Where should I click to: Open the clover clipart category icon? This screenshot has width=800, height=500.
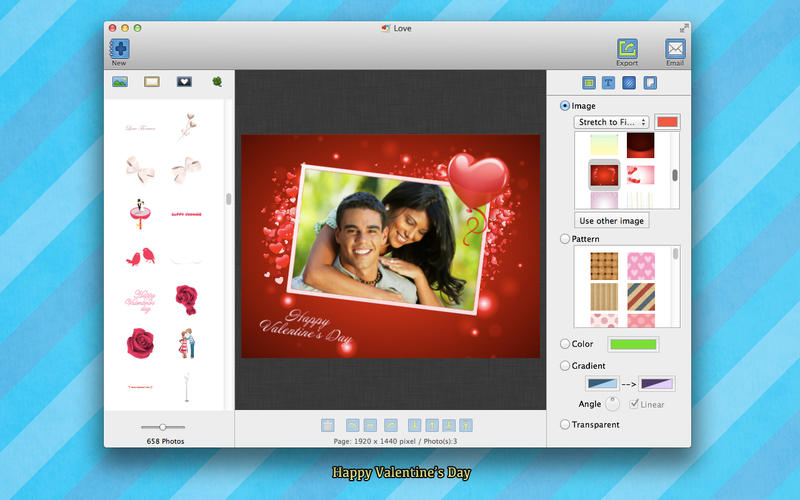click(x=216, y=82)
